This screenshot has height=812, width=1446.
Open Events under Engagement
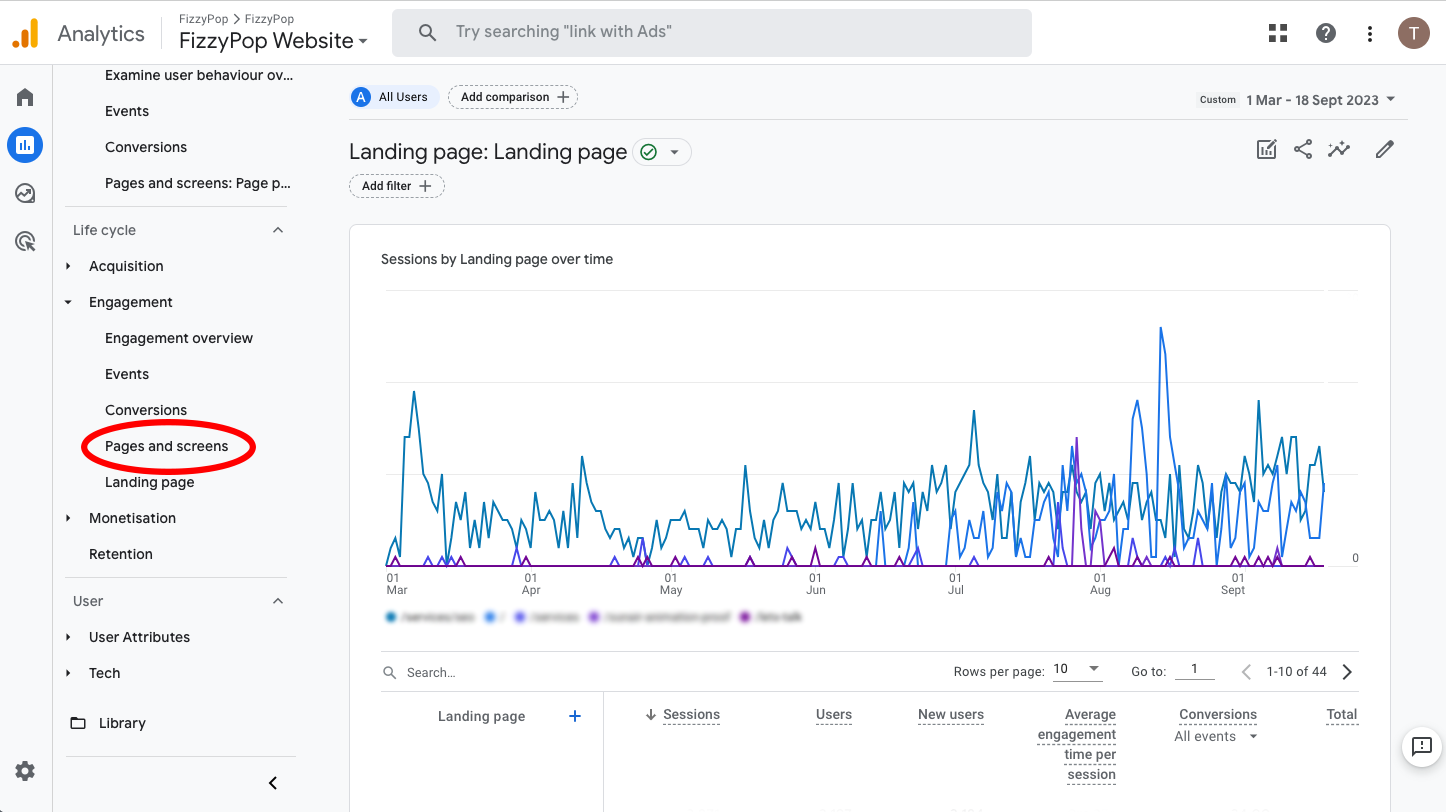127,374
